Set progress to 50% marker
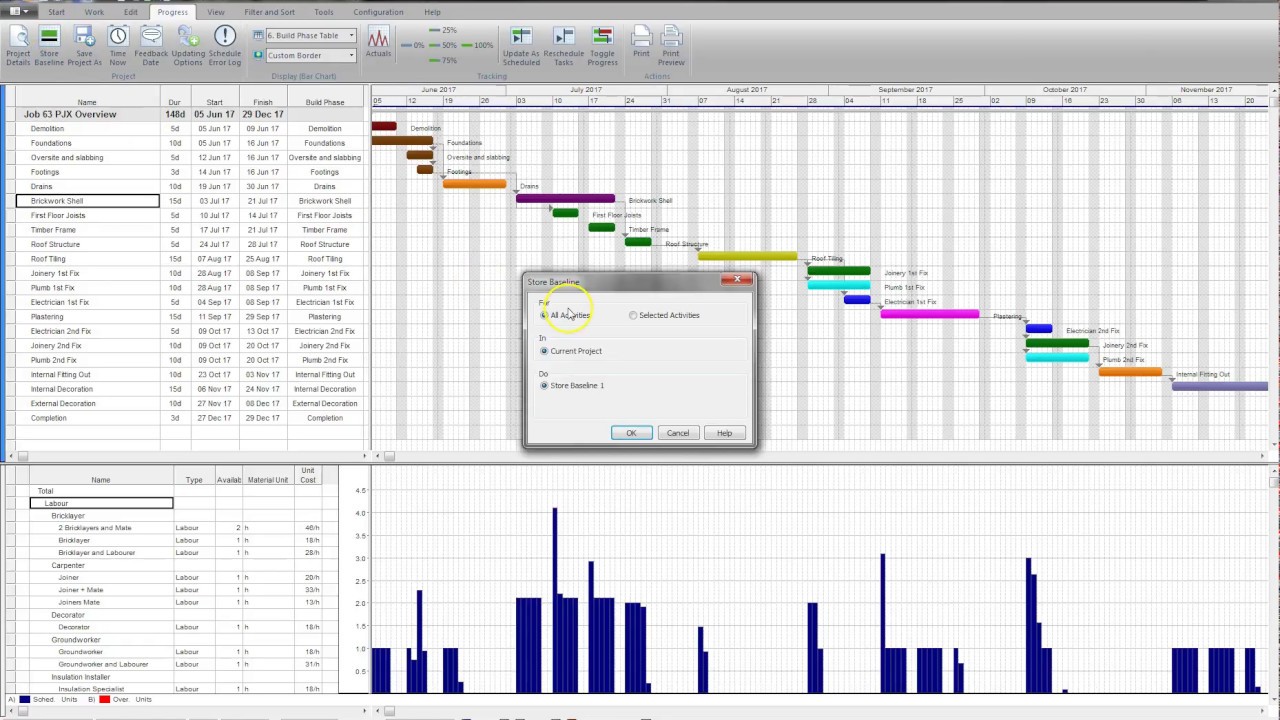Screen dimensions: 1280x720 (x=442, y=45)
